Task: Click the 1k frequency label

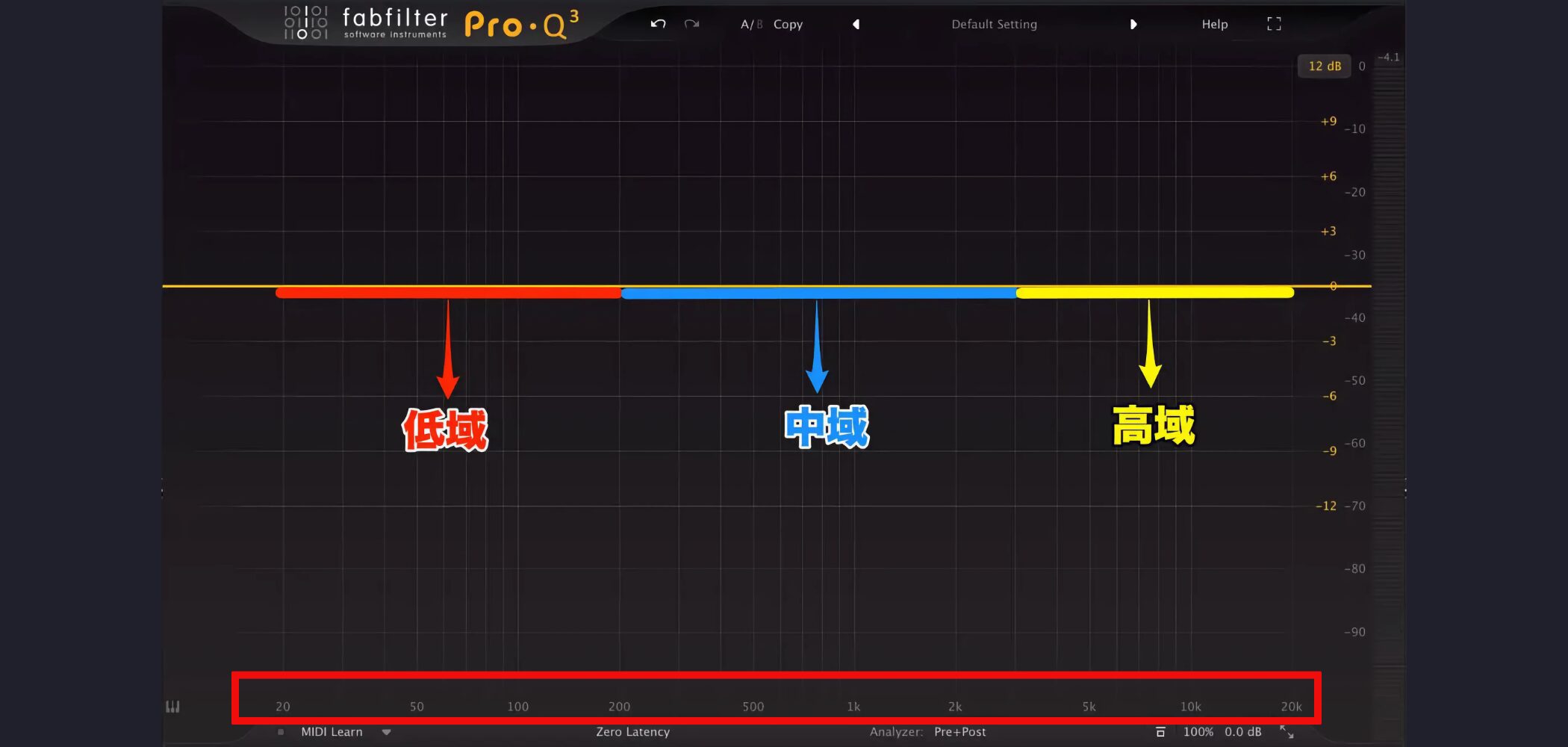Action: [853, 707]
